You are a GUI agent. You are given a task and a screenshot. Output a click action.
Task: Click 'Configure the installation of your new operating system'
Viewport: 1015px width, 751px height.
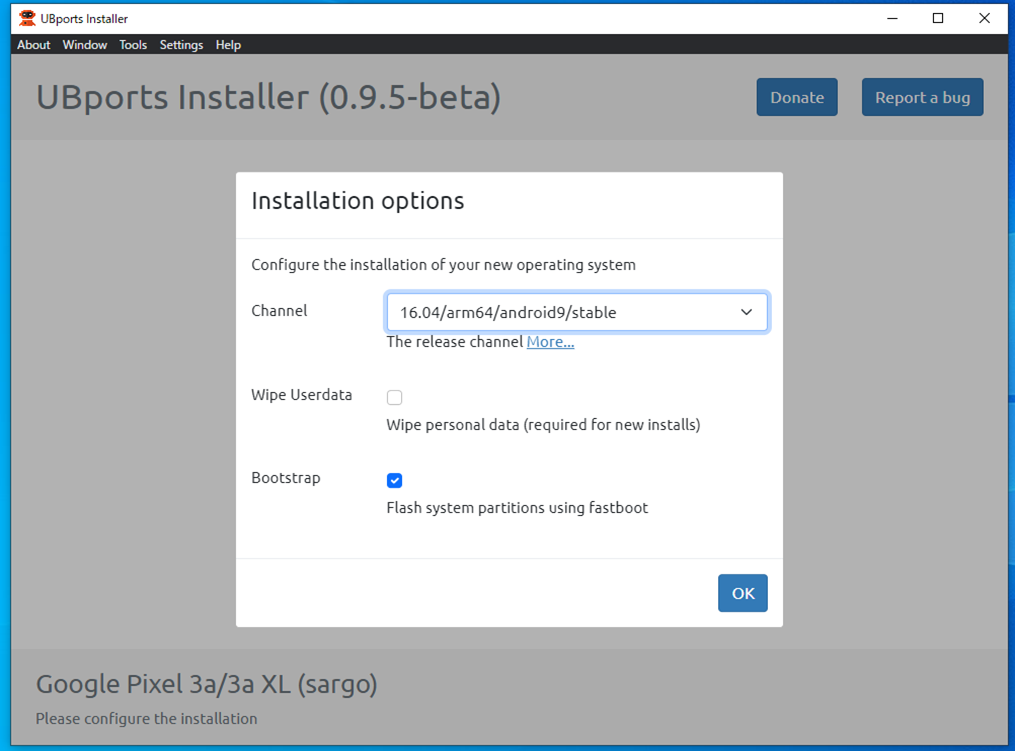(443, 265)
